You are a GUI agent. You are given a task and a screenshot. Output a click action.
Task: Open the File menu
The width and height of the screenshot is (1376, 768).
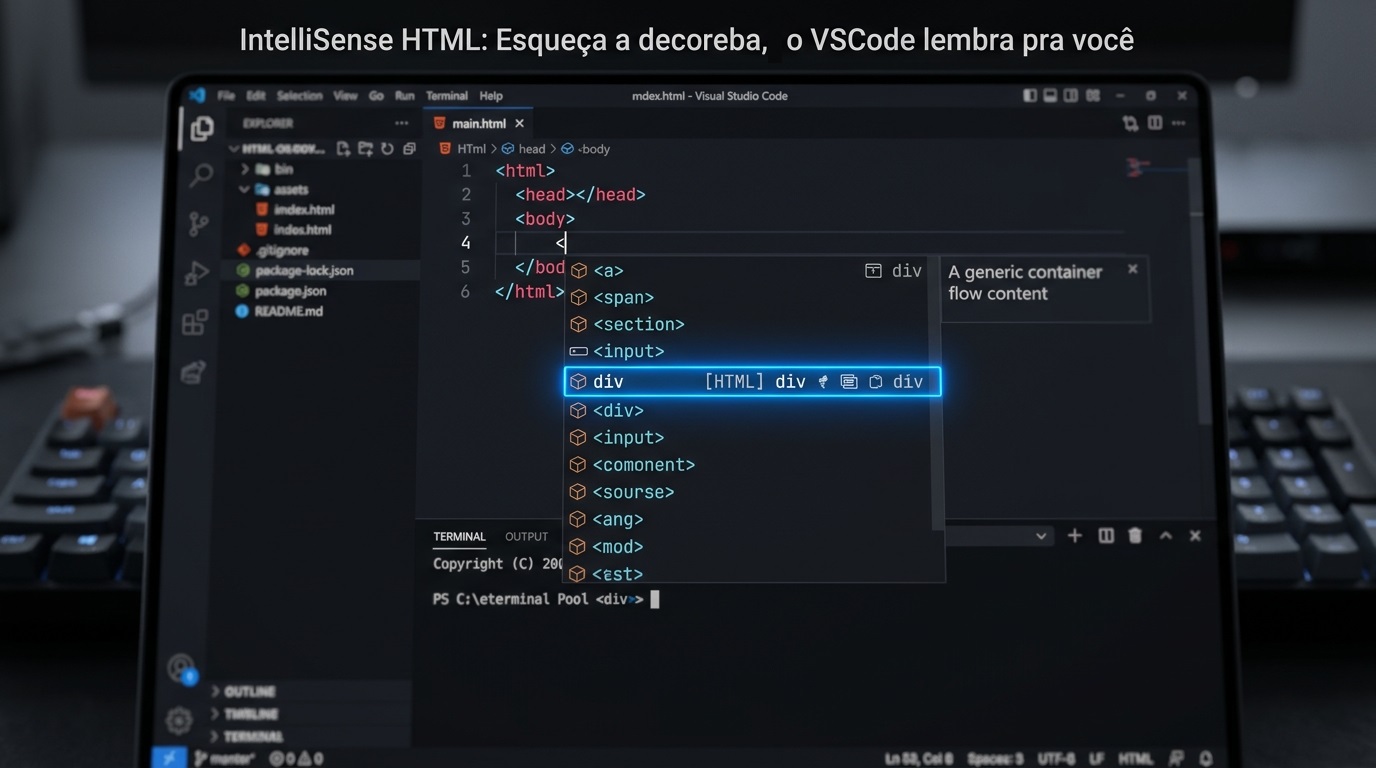[226, 96]
